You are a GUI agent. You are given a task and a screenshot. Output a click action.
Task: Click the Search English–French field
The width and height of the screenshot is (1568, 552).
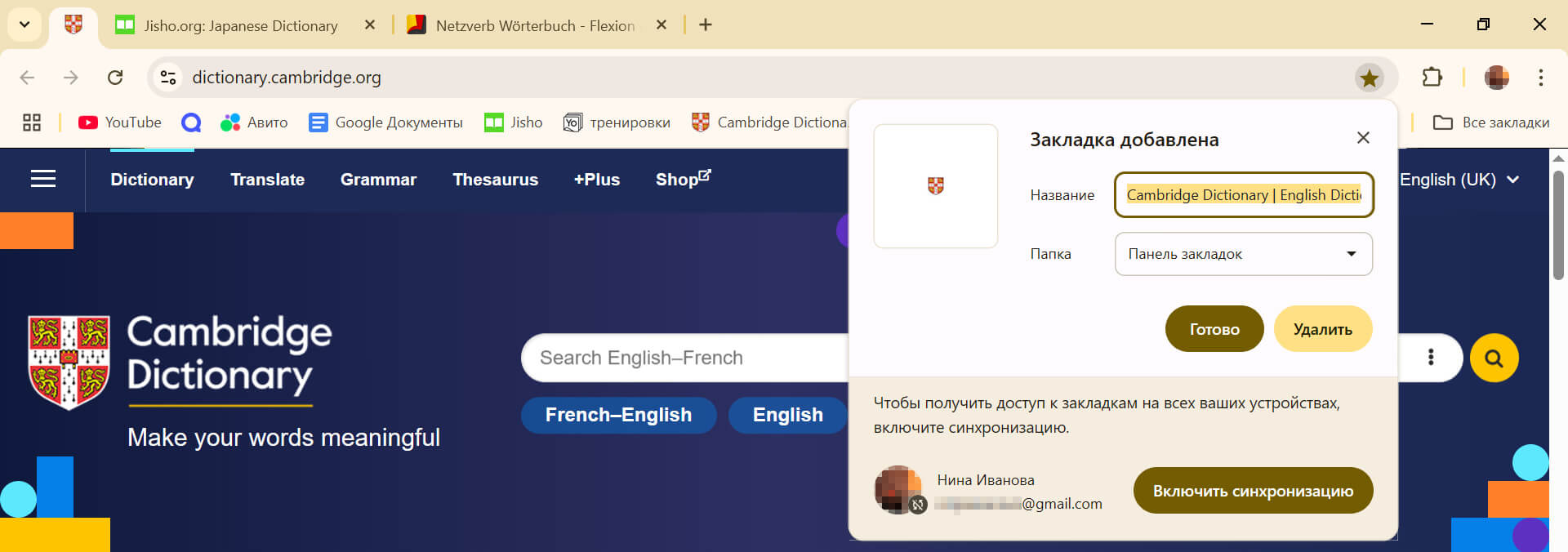[686, 358]
